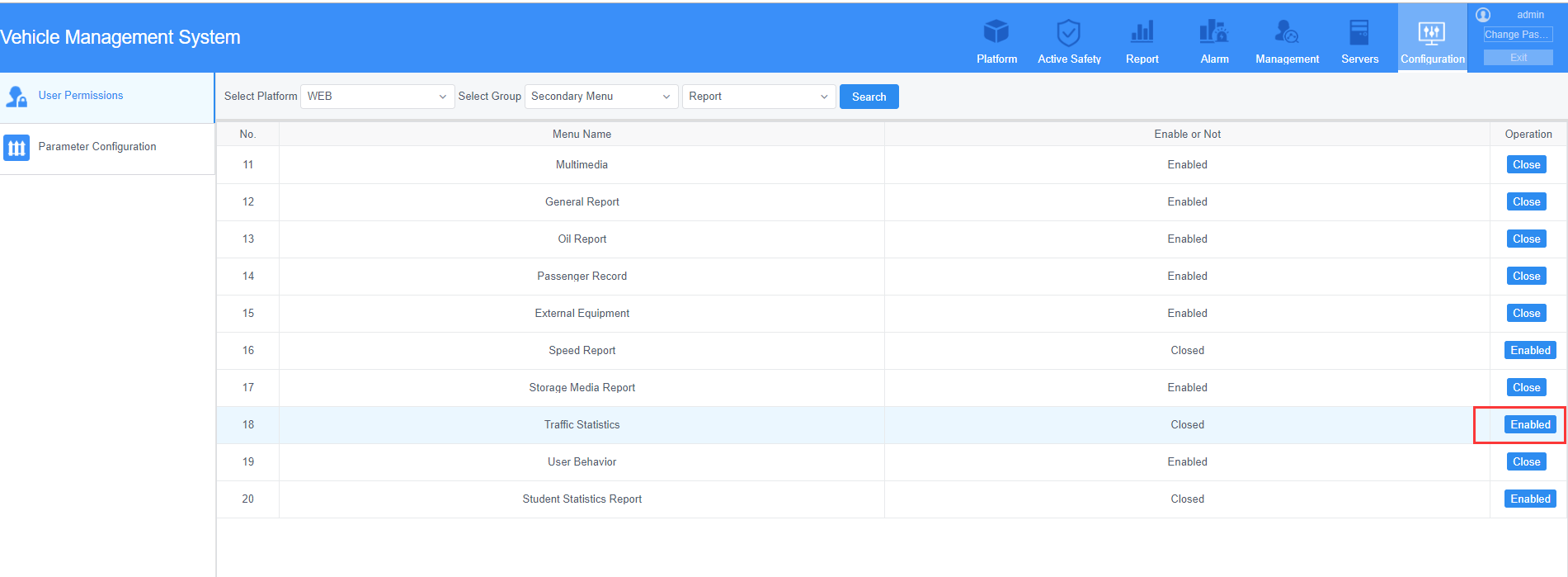Select Parameter Configuration in the sidebar
This screenshot has width=1568, height=577.
pos(107,149)
